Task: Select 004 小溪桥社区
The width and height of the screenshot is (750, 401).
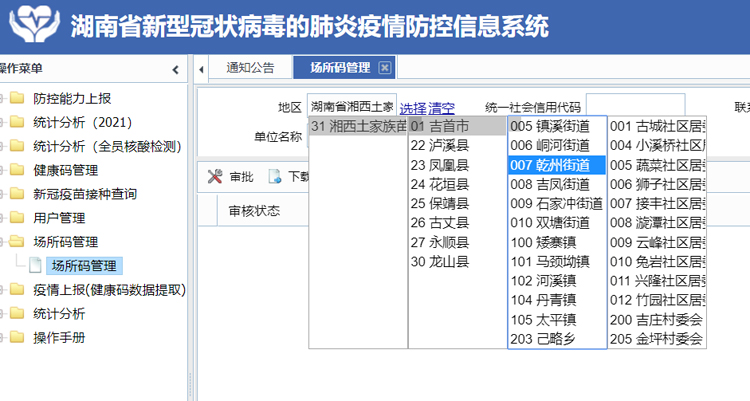Action: pyautogui.click(x=657, y=145)
